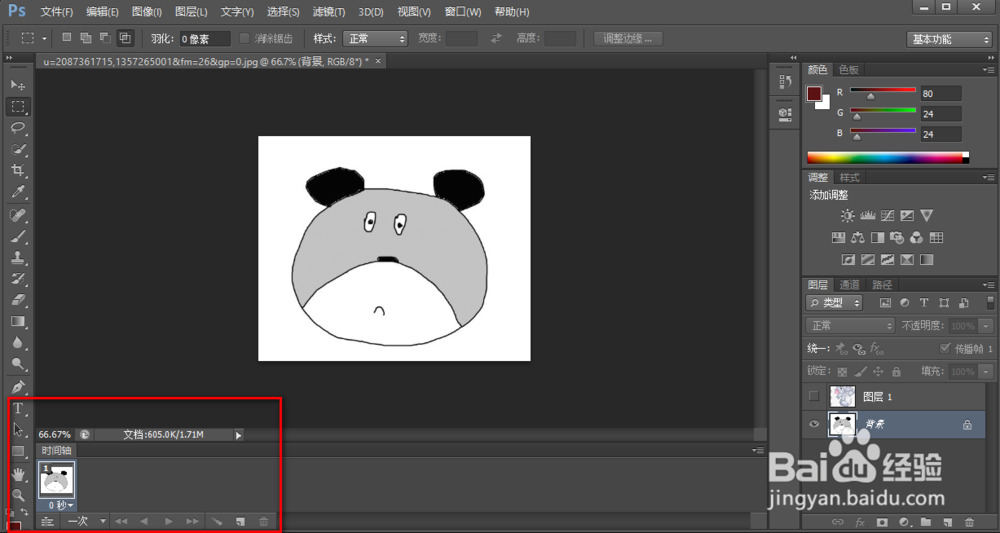This screenshot has width=1000, height=533.
Task: Toggle the pixel layer filter icon
Action: [x=885, y=303]
